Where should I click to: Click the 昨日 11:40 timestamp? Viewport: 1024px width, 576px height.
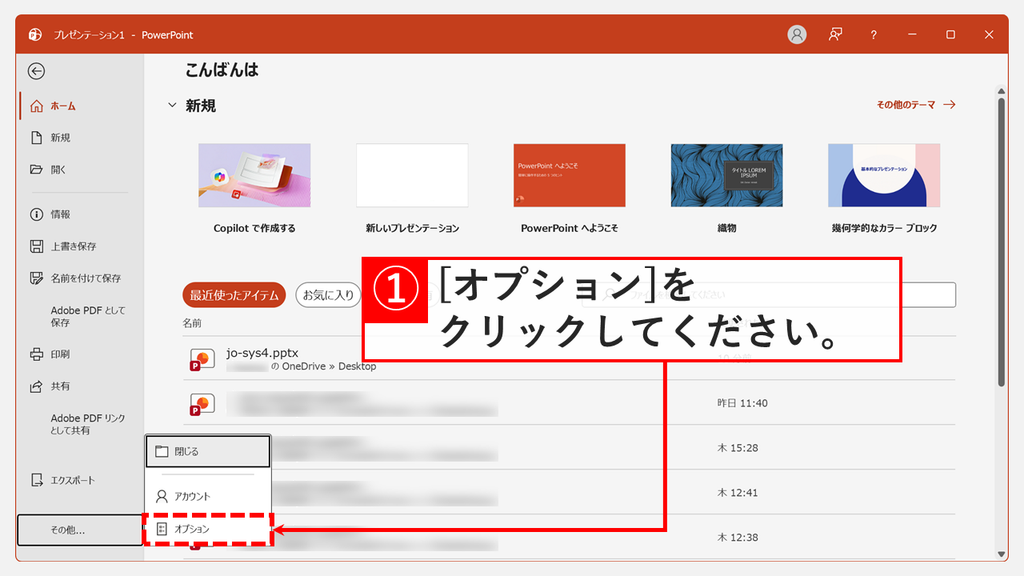coord(743,404)
